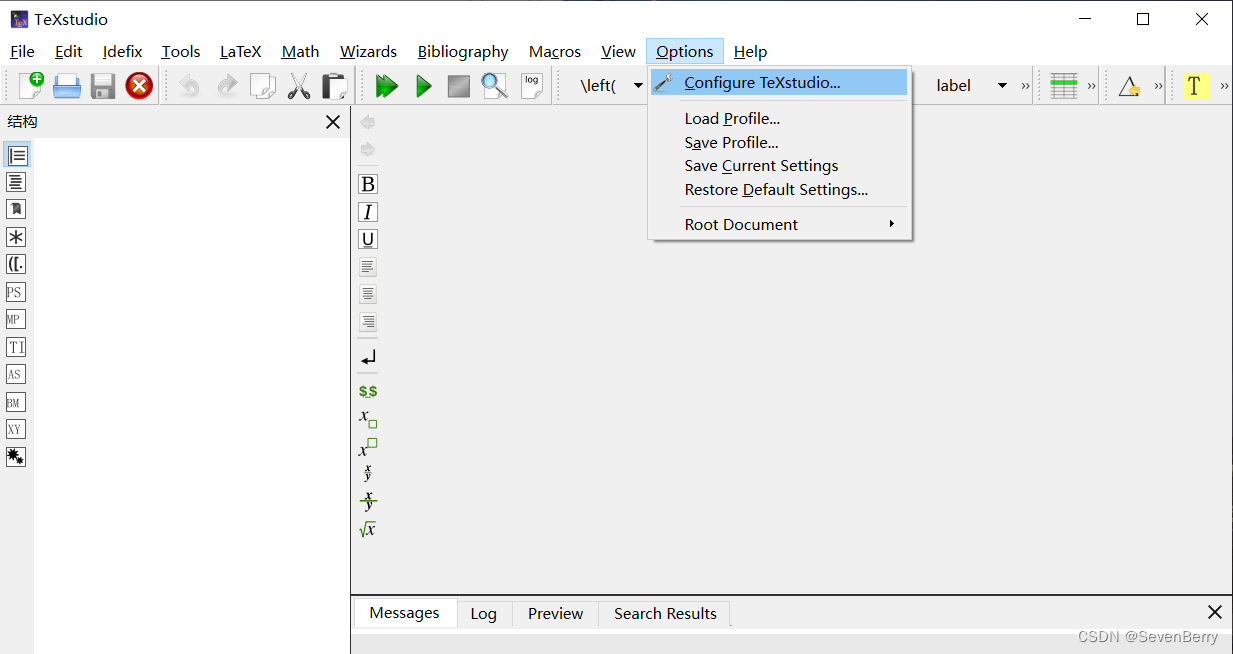Open the File menu
The image size is (1233, 654).
[22, 52]
